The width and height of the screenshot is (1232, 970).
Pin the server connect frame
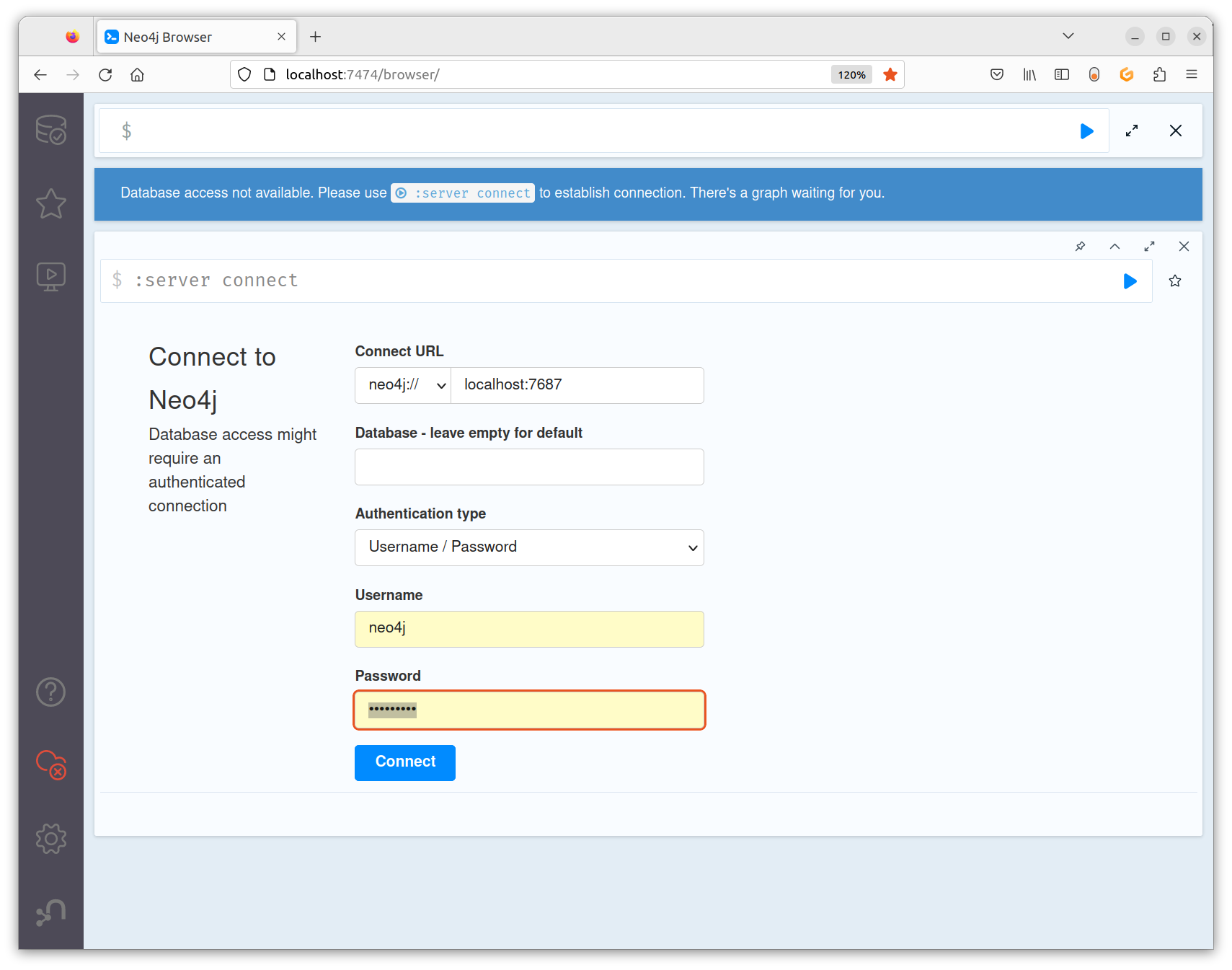[1080, 247]
